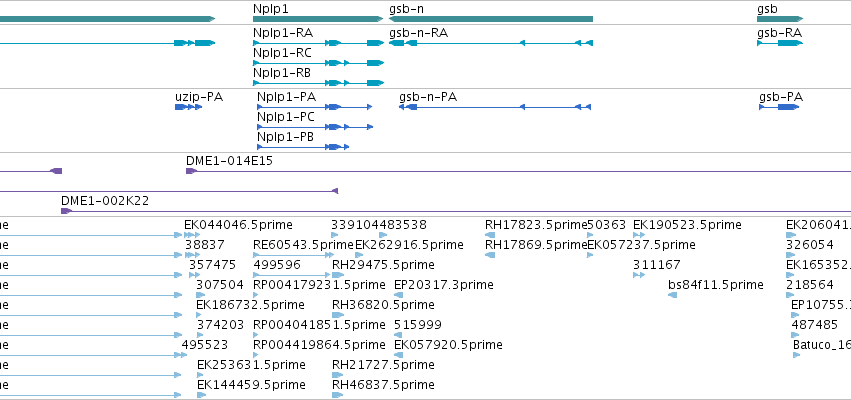
Task: Select the EP20317.3prime EST arrow
Action: point(398,295)
